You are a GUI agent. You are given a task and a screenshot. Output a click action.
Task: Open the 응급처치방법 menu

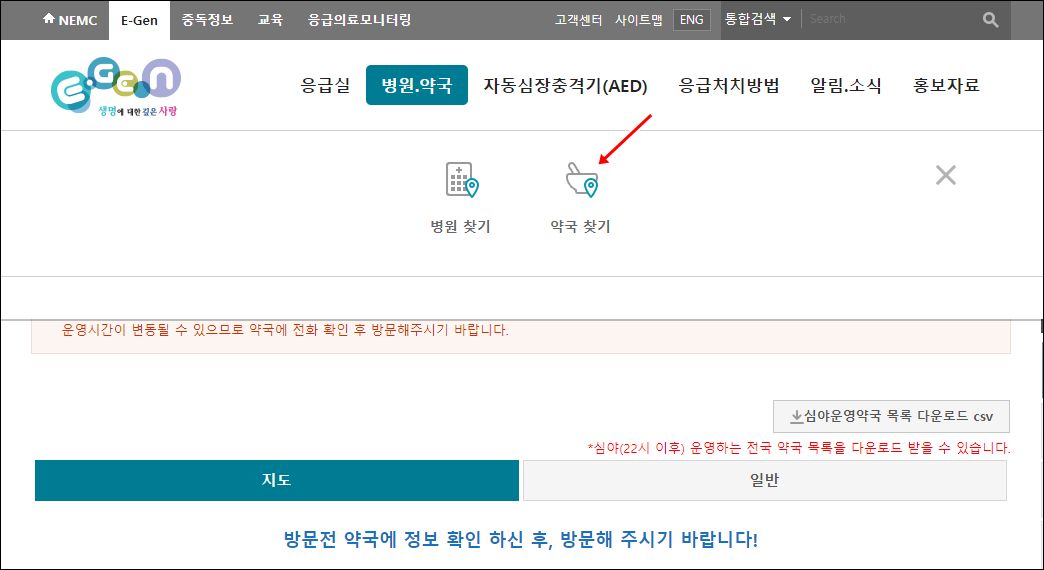pyautogui.click(x=729, y=85)
